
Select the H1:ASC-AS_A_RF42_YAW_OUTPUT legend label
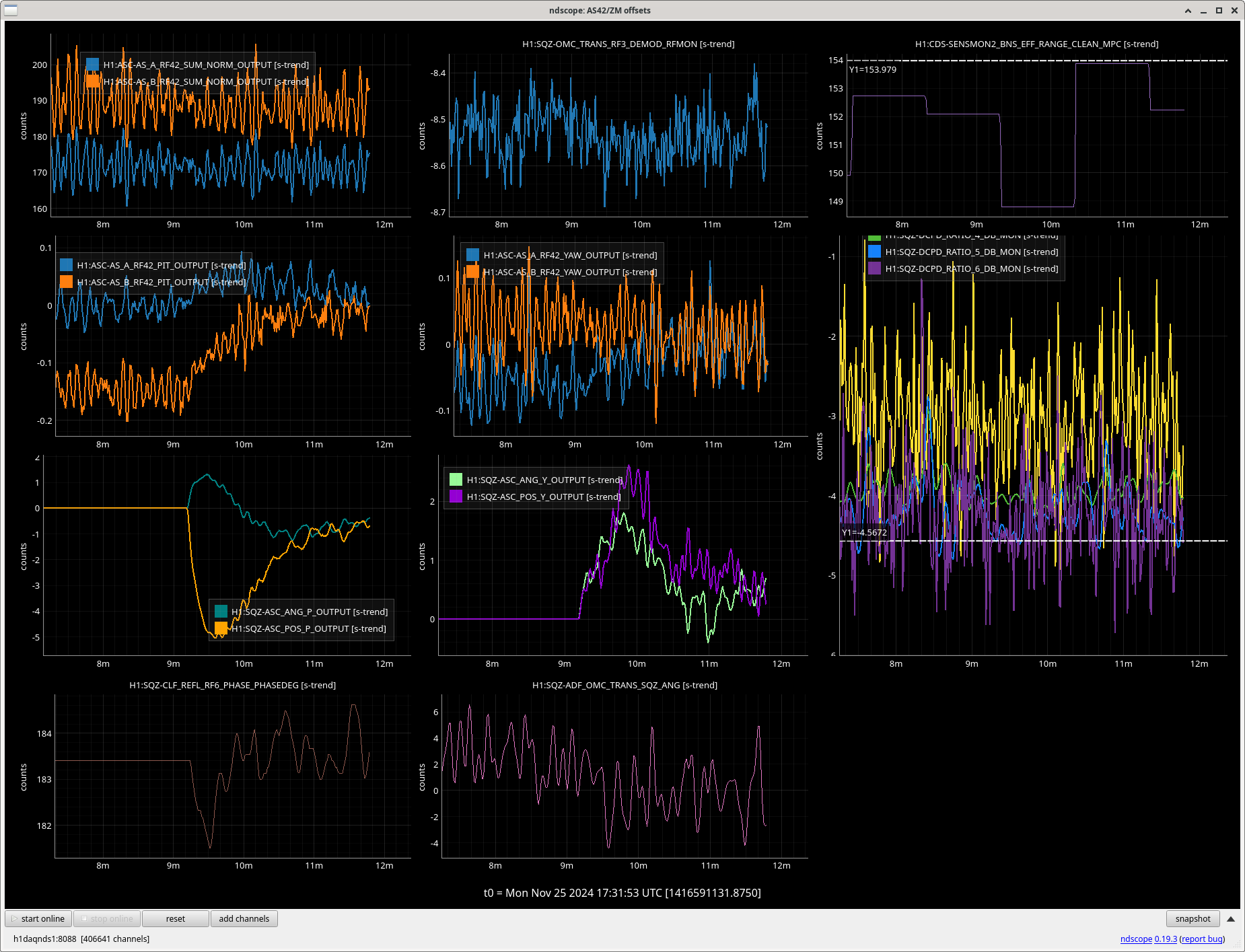coord(570,255)
